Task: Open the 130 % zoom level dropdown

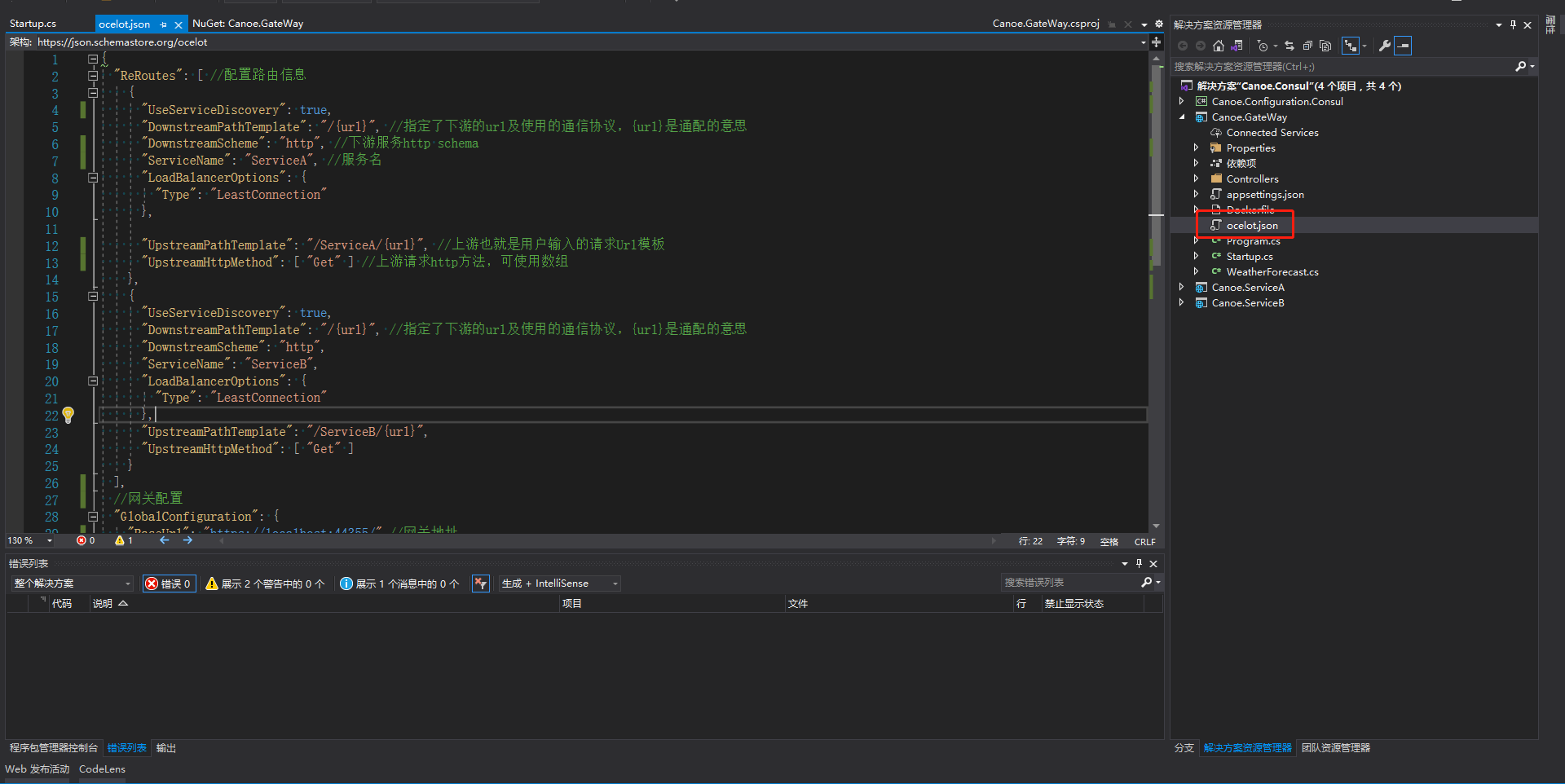Action: (50, 540)
